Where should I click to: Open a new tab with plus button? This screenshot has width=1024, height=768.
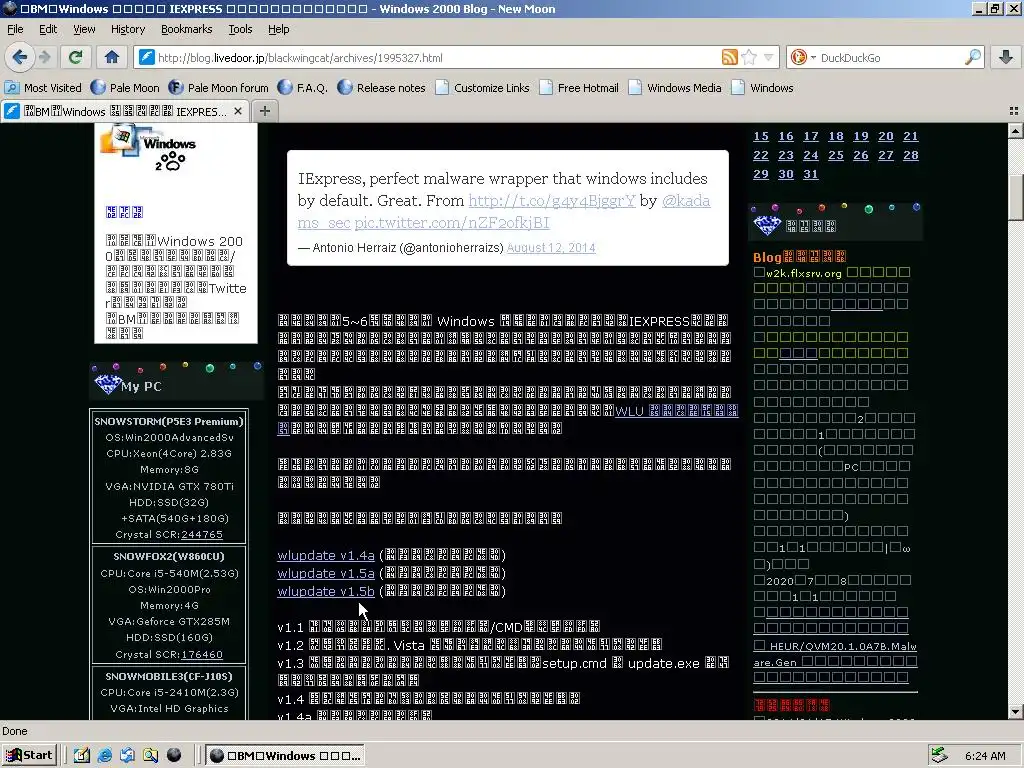(x=264, y=111)
